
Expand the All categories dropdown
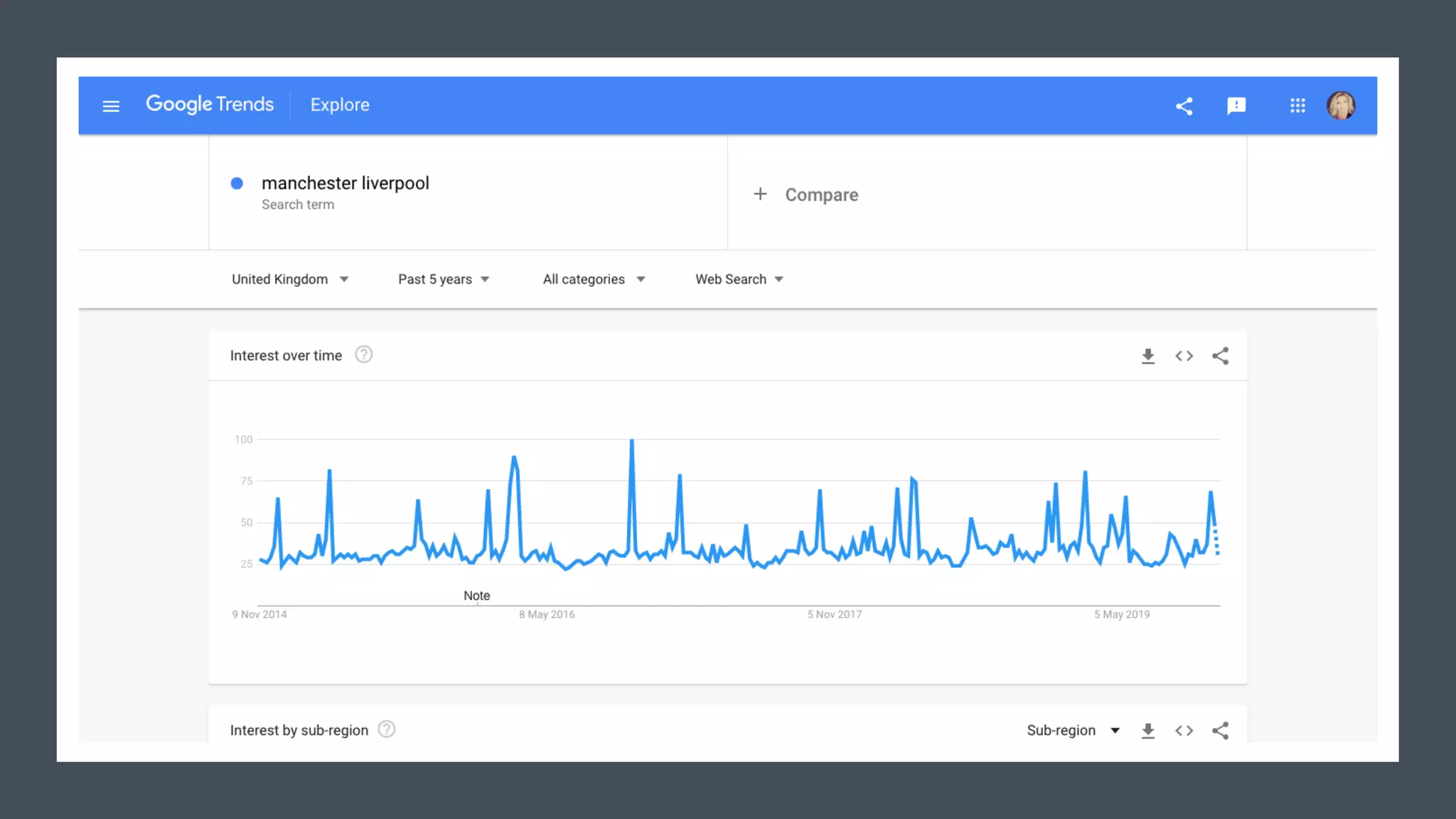[x=594, y=279]
